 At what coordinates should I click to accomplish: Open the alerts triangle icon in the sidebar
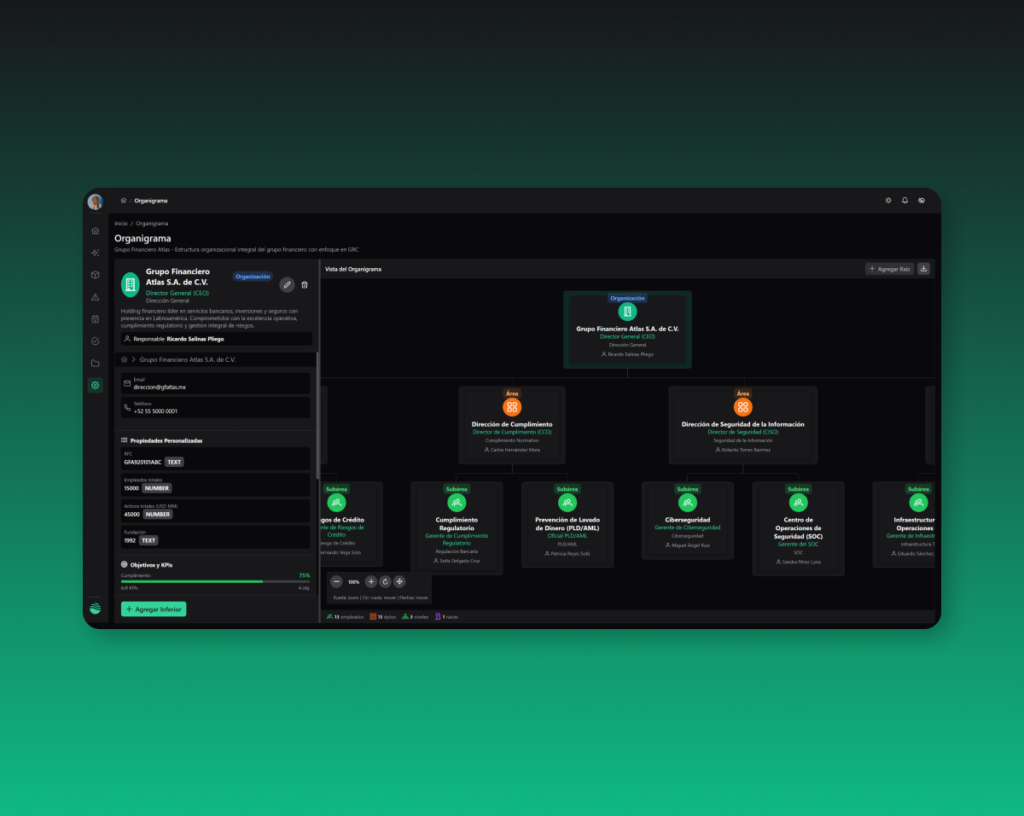point(95,297)
